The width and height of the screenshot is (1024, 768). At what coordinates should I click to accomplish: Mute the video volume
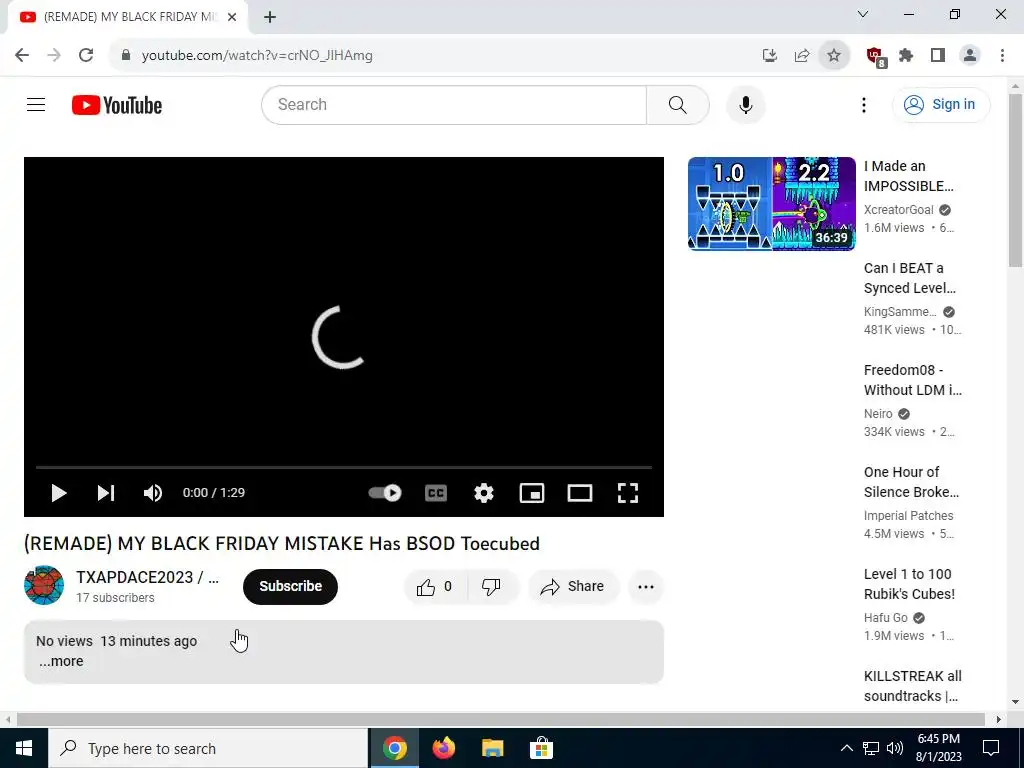point(153,493)
